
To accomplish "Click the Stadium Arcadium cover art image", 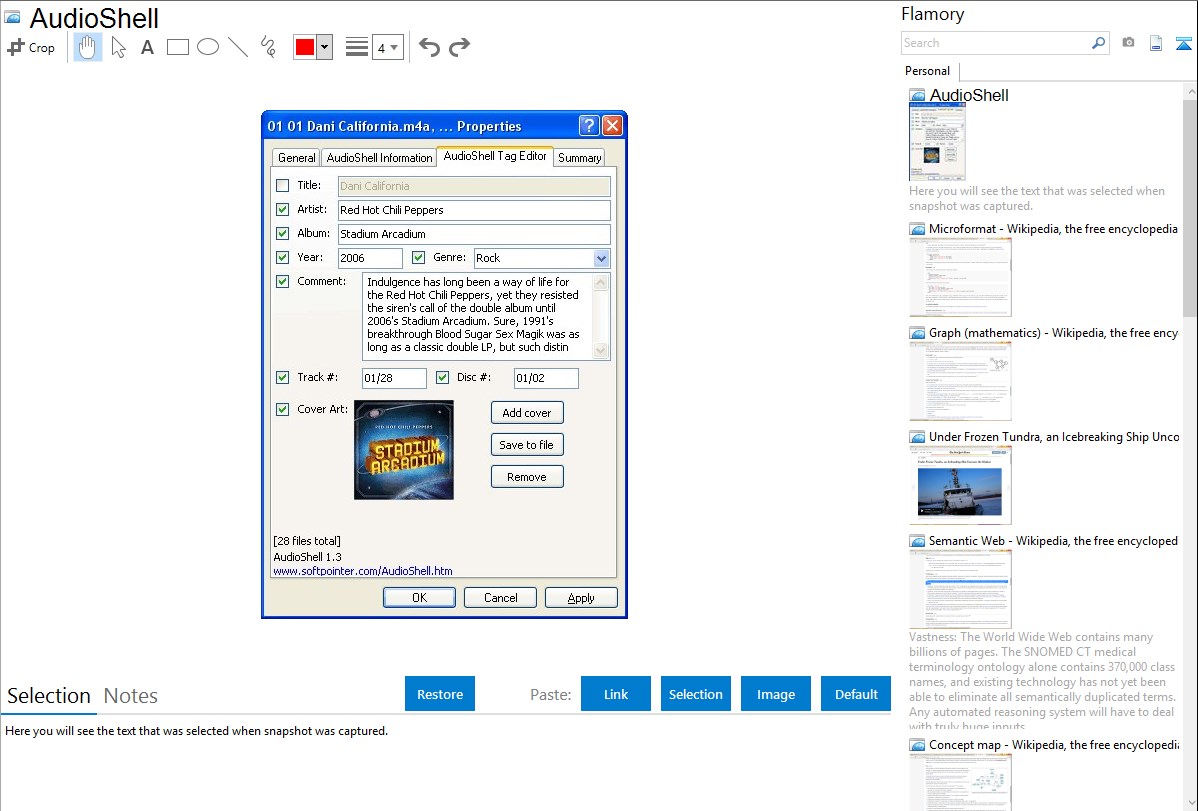I will pos(403,450).
